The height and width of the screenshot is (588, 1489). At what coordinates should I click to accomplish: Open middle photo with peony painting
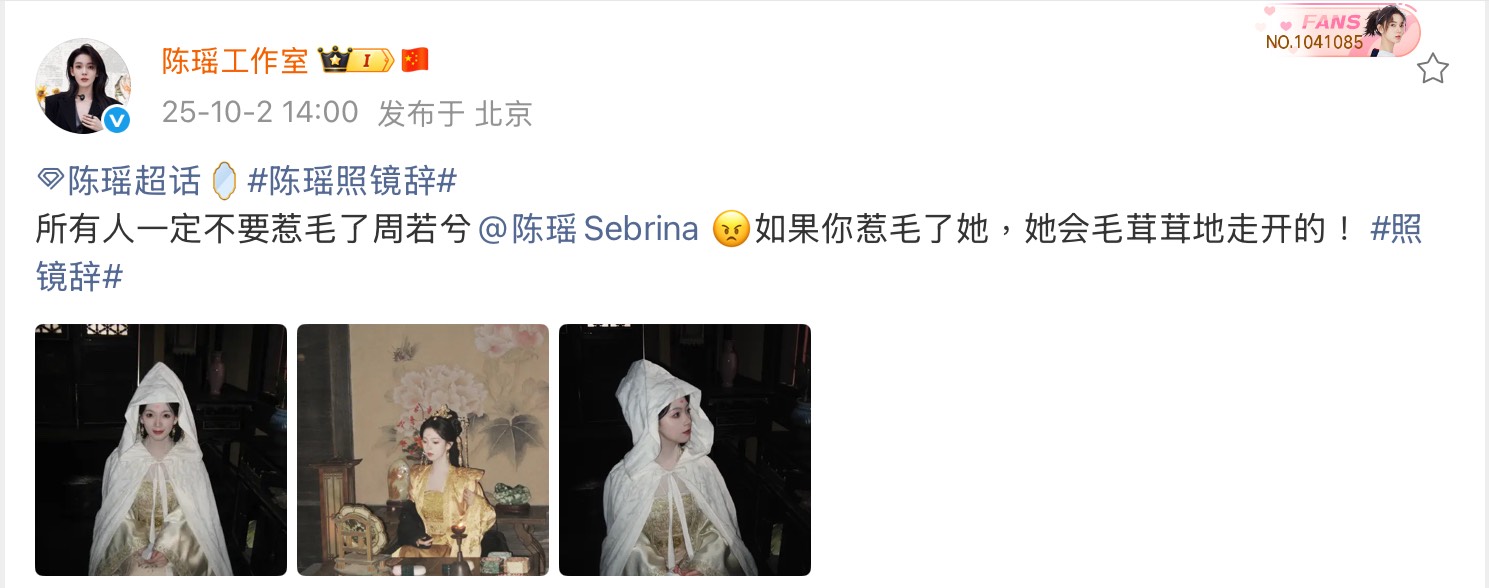[x=423, y=450]
